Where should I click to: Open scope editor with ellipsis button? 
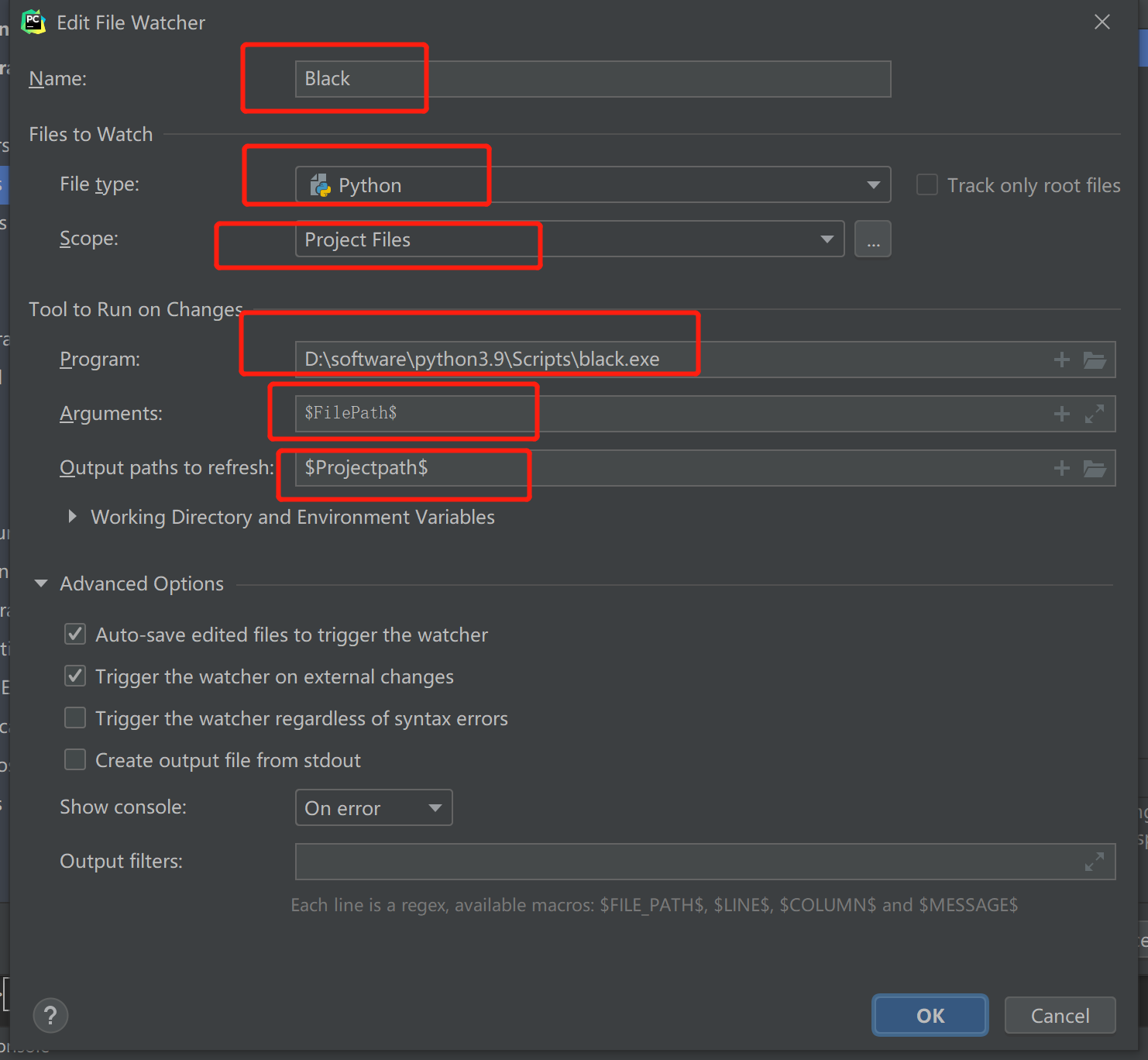[873, 239]
